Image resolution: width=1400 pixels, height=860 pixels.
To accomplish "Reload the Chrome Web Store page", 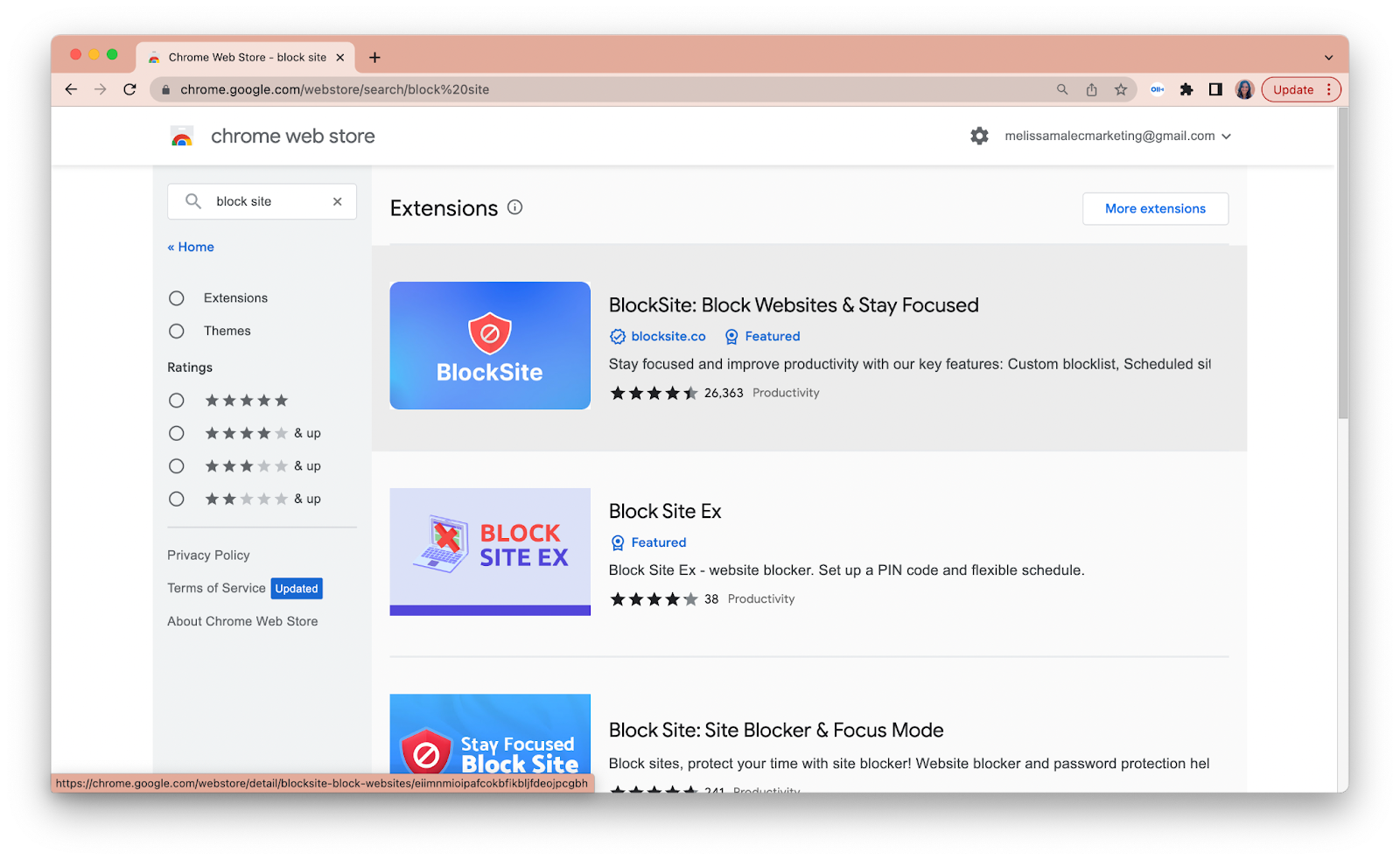I will point(129,89).
